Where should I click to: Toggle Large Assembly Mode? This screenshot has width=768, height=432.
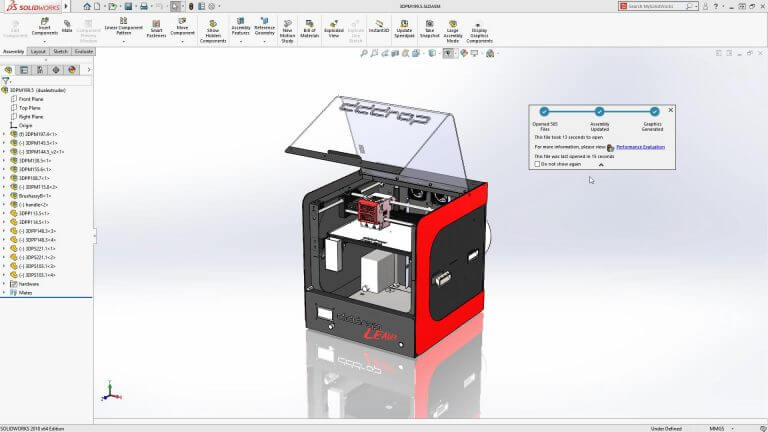pyautogui.click(x=453, y=31)
